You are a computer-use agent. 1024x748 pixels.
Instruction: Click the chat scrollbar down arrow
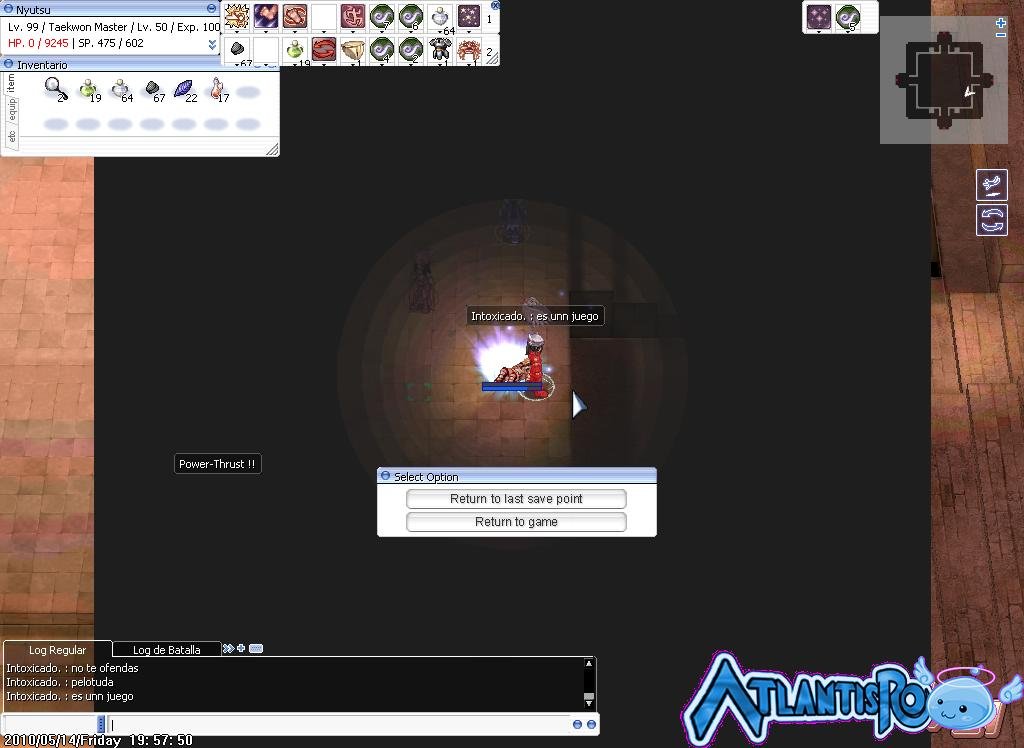coord(588,703)
